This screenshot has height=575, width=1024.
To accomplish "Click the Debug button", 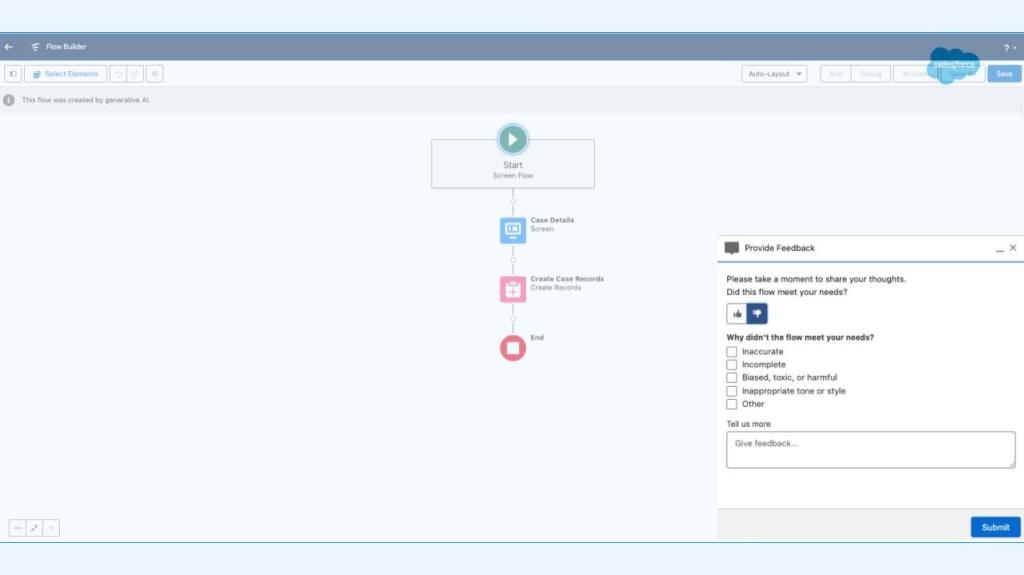I will (871, 74).
